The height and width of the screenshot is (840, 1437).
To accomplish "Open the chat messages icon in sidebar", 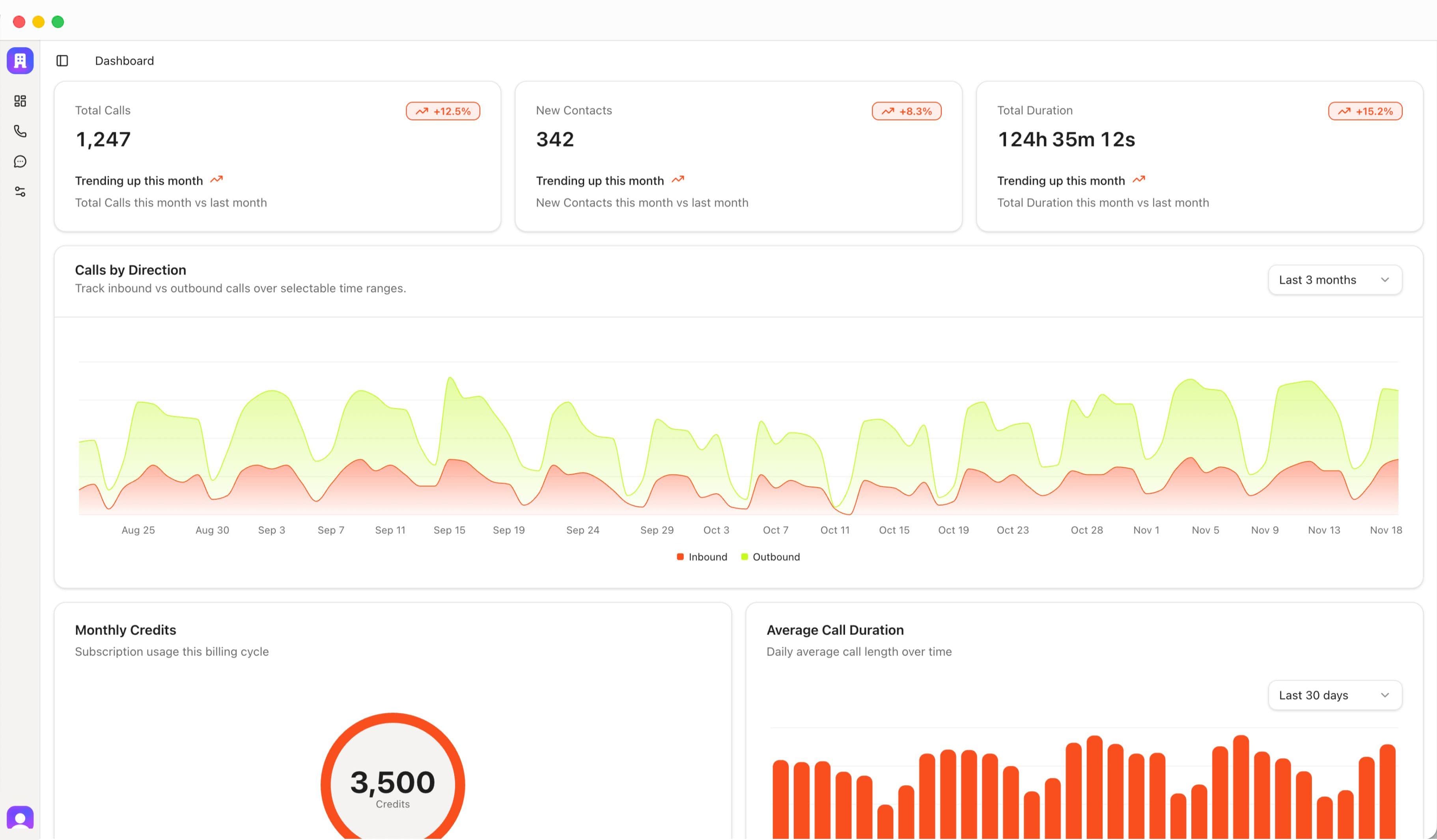I will click(20, 161).
